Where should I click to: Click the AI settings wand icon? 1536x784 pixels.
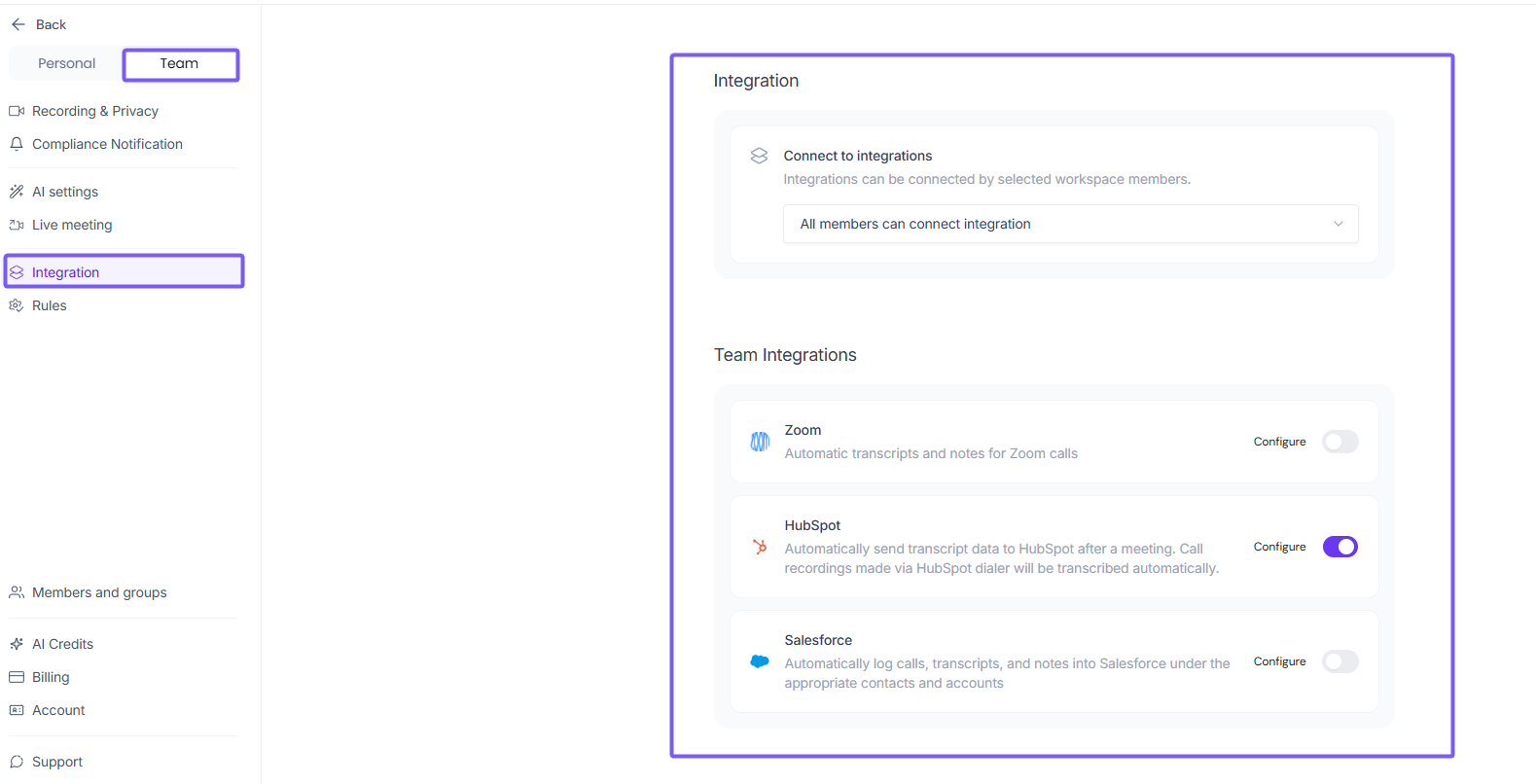coord(17,192)
